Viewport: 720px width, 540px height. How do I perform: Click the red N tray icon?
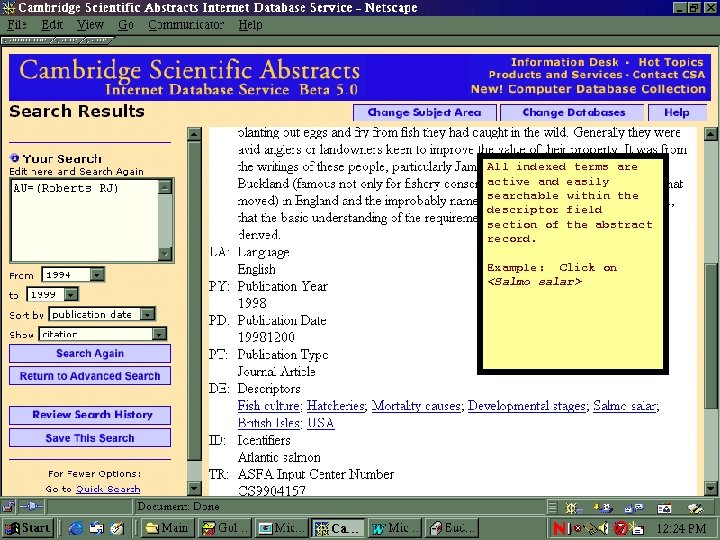click(559, 528)
